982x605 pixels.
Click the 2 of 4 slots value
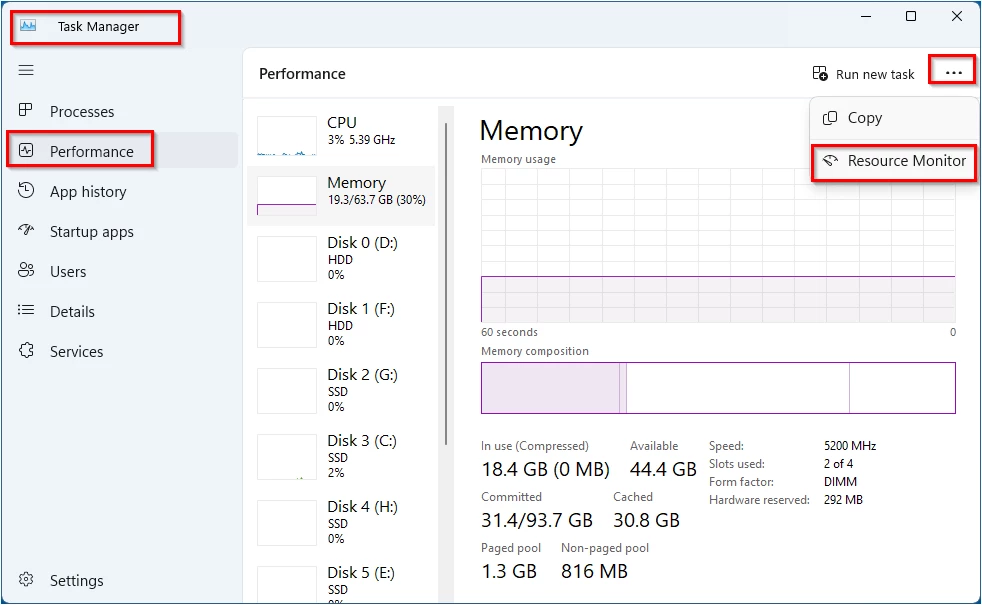tap(839, 464)
